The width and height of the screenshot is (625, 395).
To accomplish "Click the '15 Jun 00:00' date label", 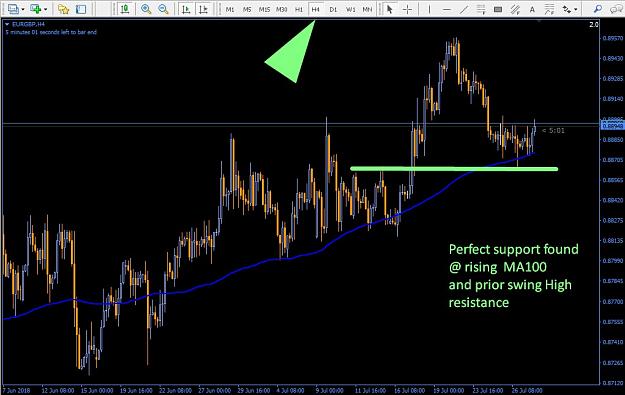I will (97, 391).
